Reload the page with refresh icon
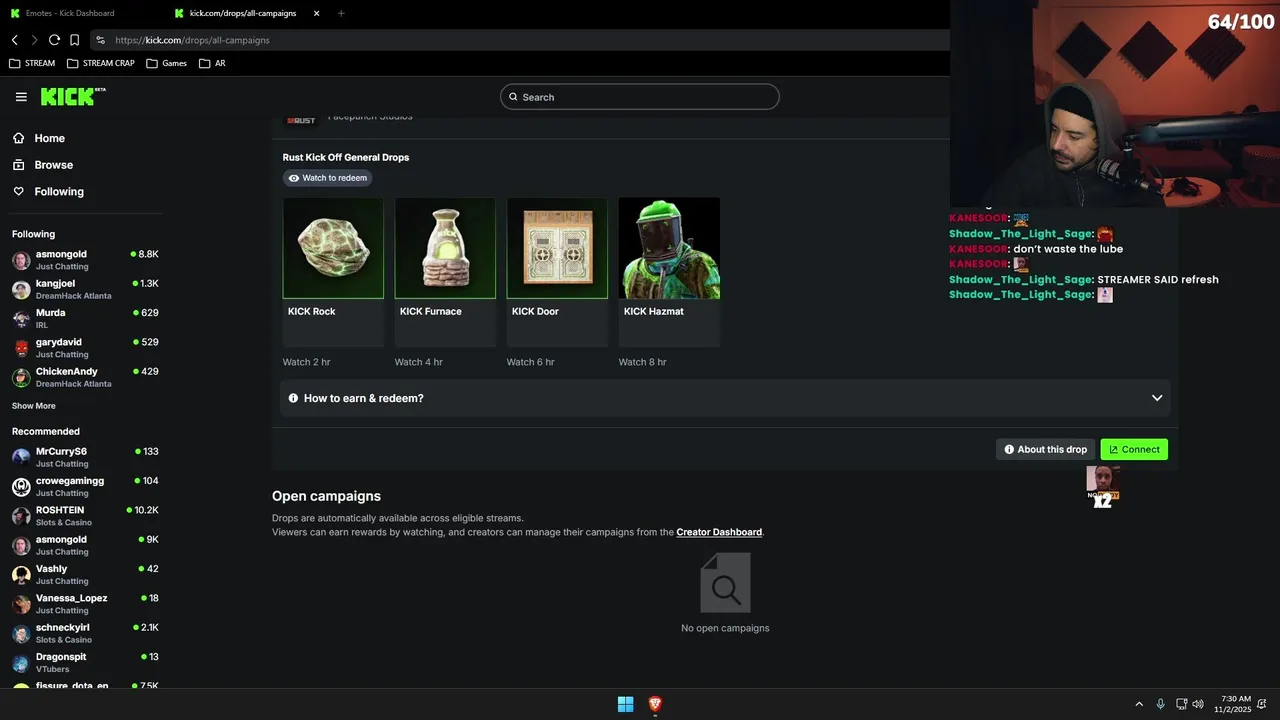 [54, 40]
